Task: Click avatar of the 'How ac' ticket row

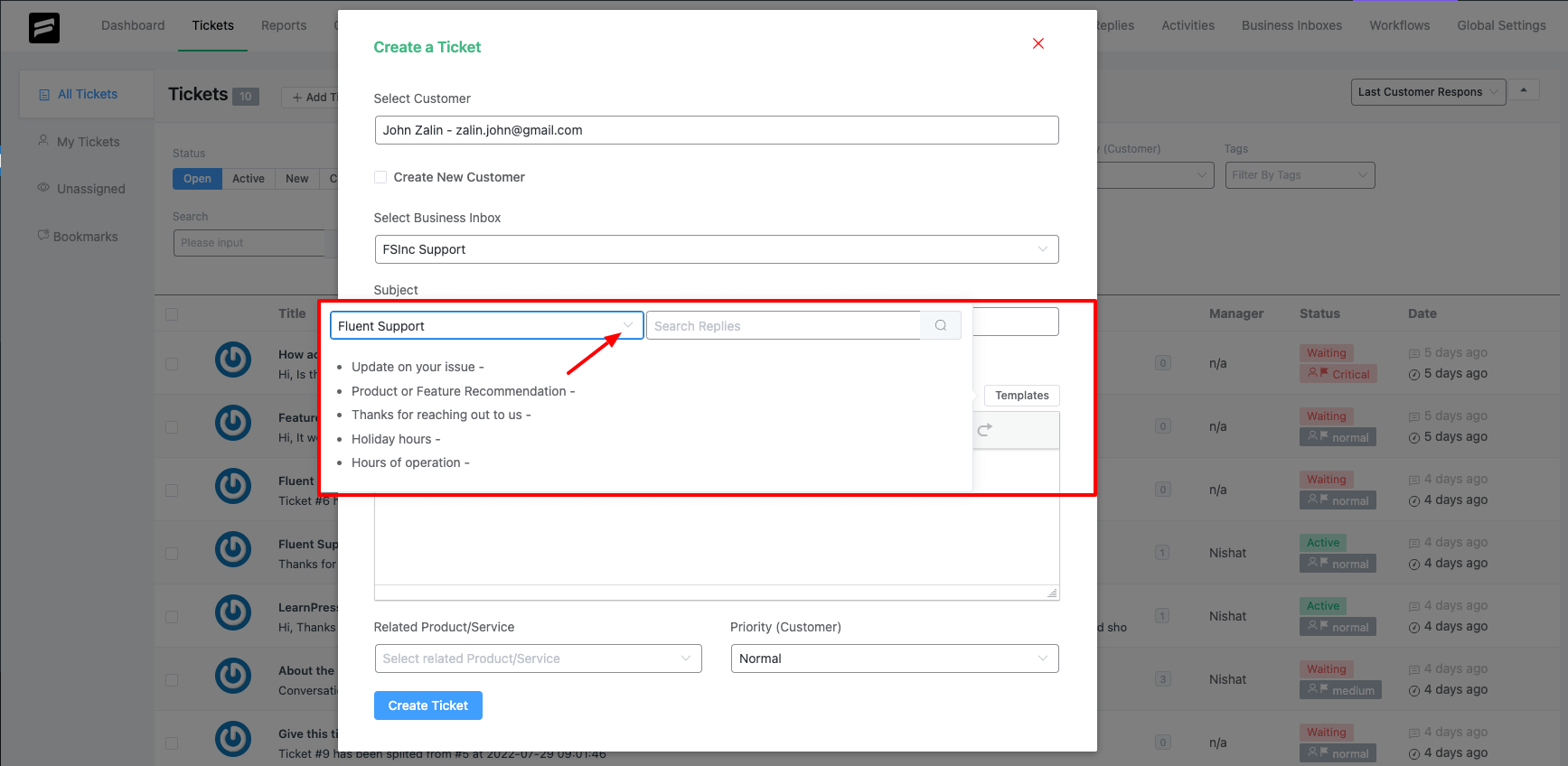Action: pos(233,360)
